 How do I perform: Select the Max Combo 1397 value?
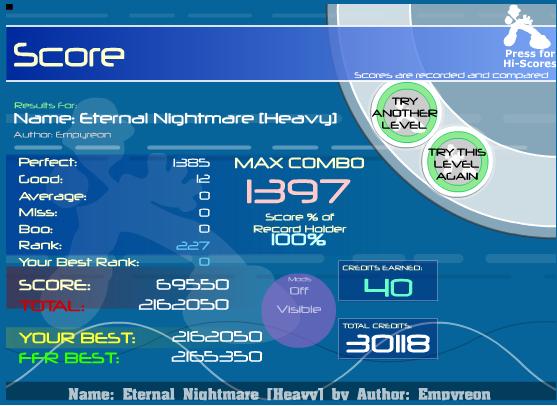tap(298, 191)
